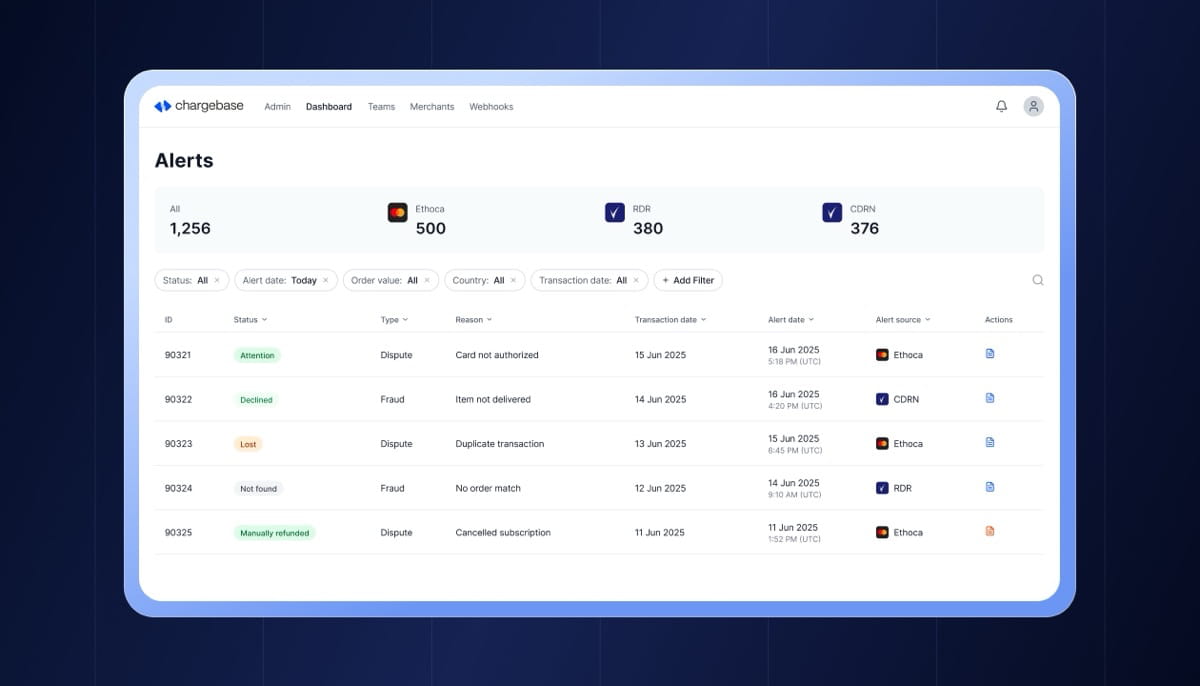Open document icon for alert 90321
The width and height of the screenshot is (1200, 686).
[x=990, y=353]
